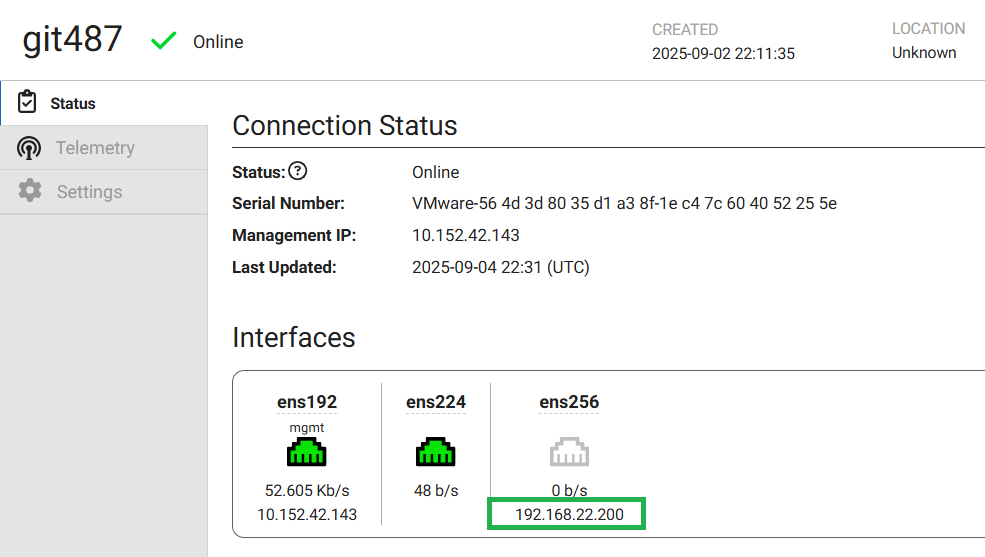
Task: Click the green Online checkmark icon
Action: click(163, 41)
